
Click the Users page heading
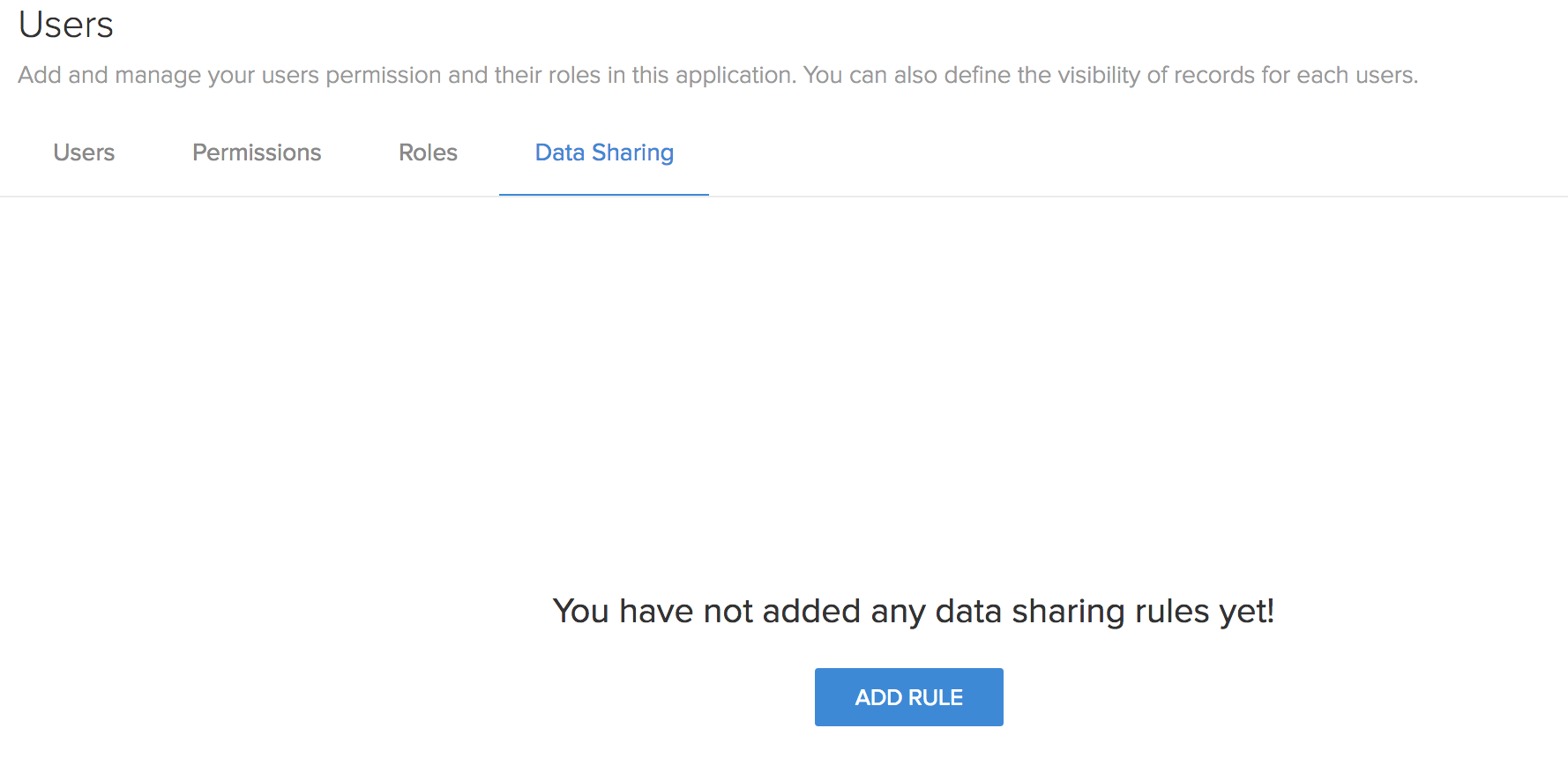pos(66,25)
